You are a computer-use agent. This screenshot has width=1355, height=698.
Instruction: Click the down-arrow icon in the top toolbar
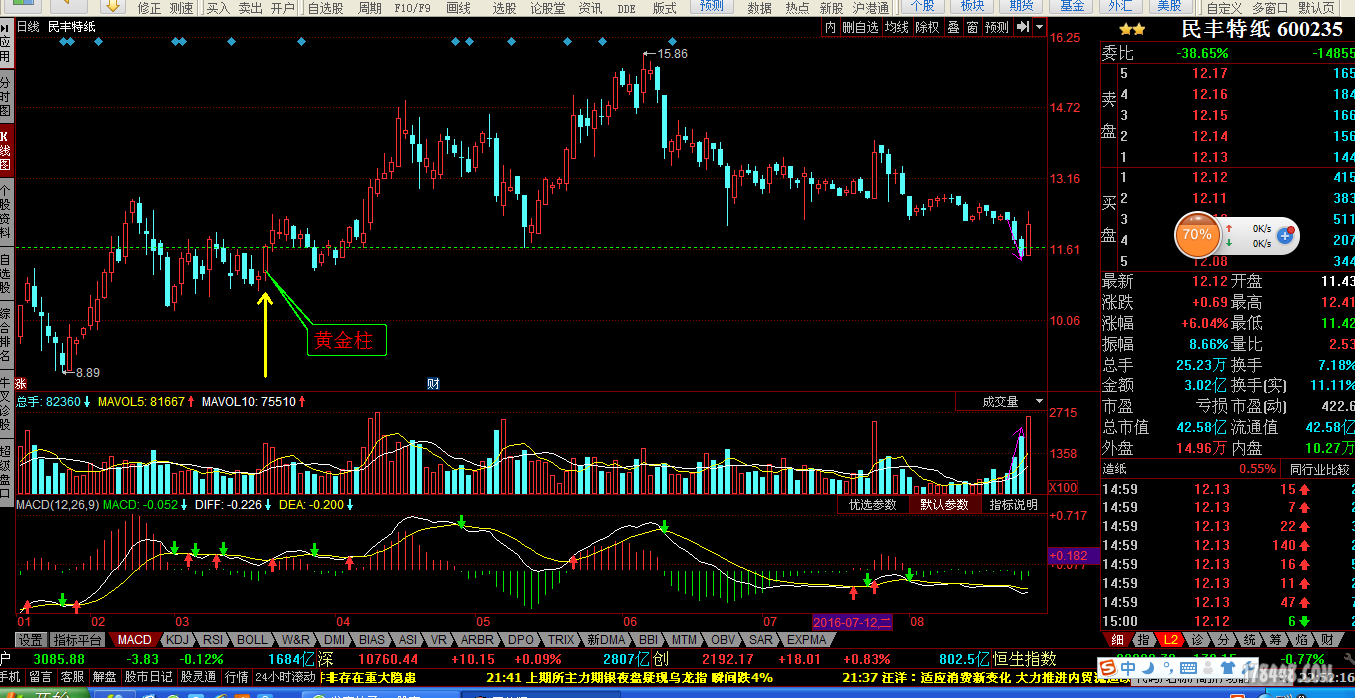[x=113, y=6]
